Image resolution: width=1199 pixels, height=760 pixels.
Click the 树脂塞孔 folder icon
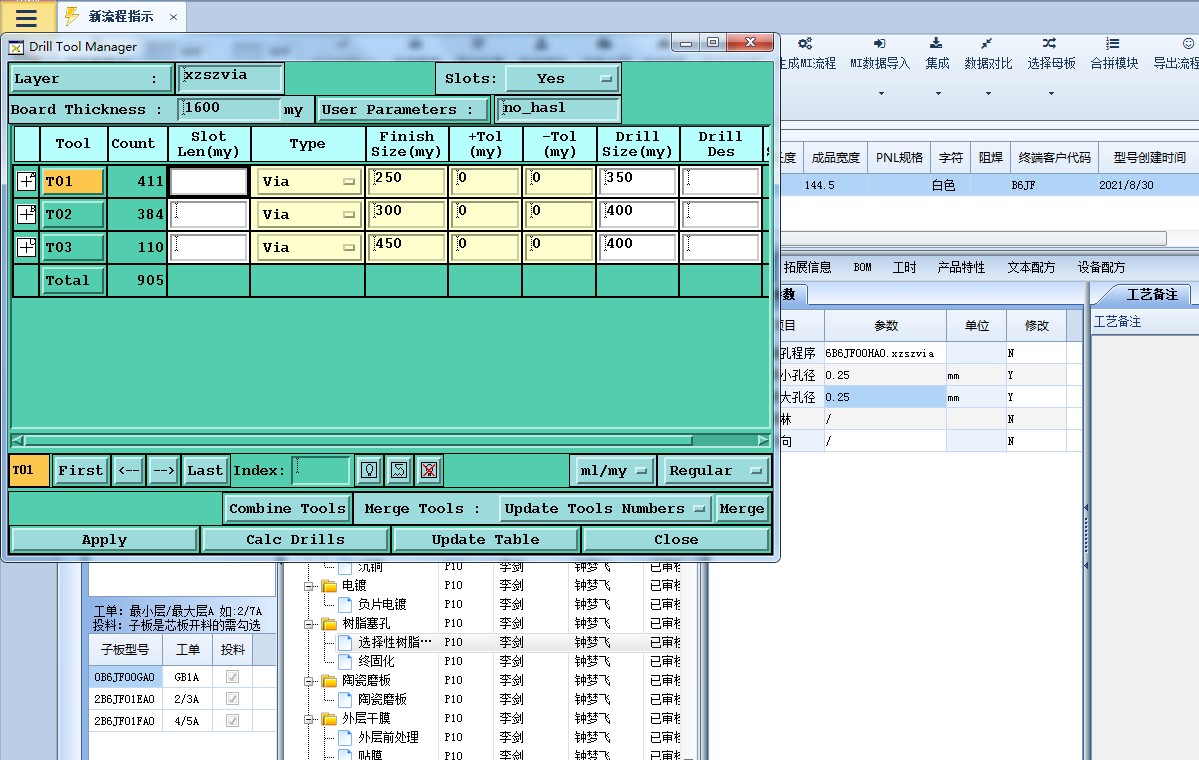click(330, 624)
